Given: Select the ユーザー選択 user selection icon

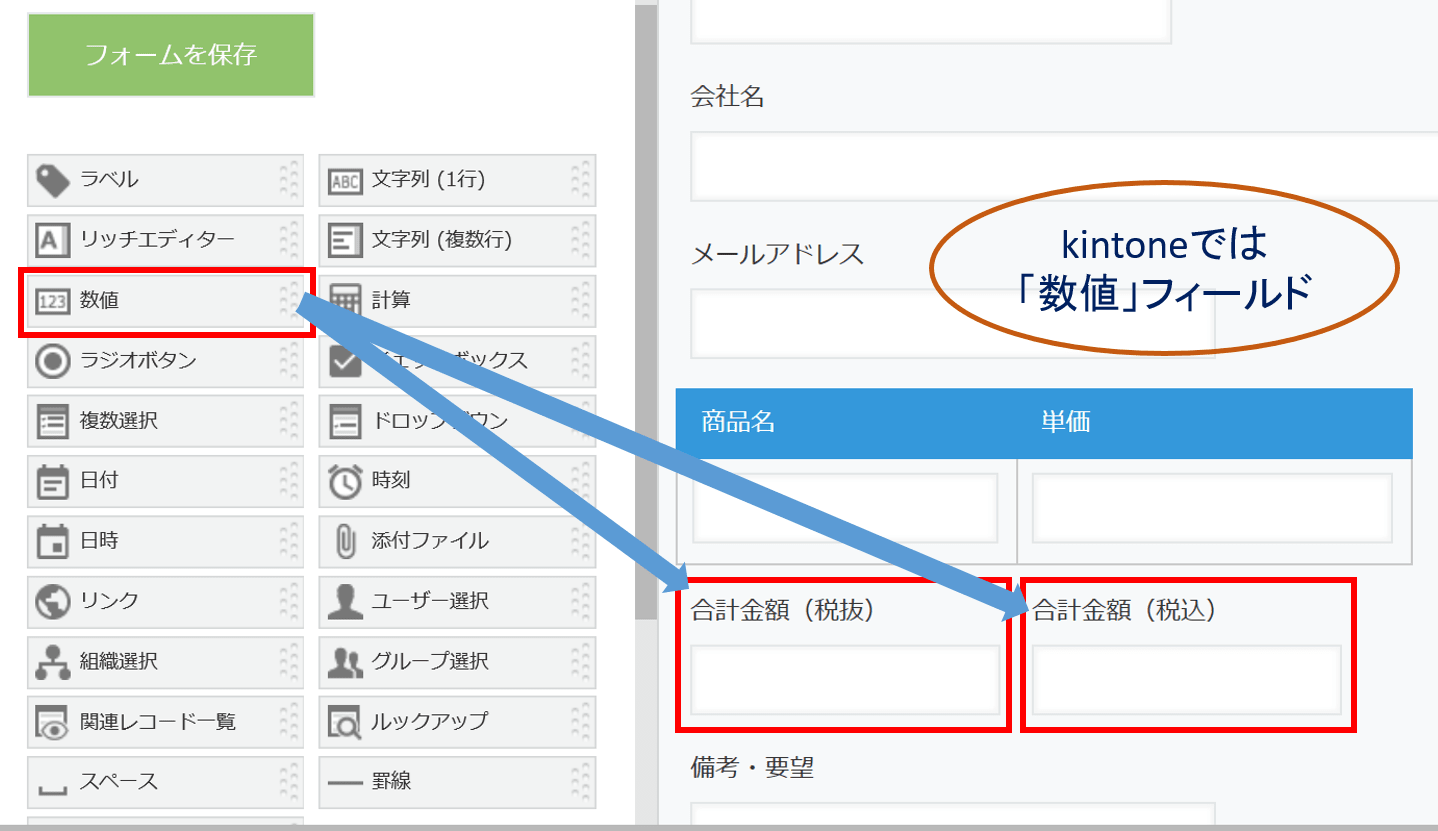Looking at the screenshot, I should click(x=457, y=601).
